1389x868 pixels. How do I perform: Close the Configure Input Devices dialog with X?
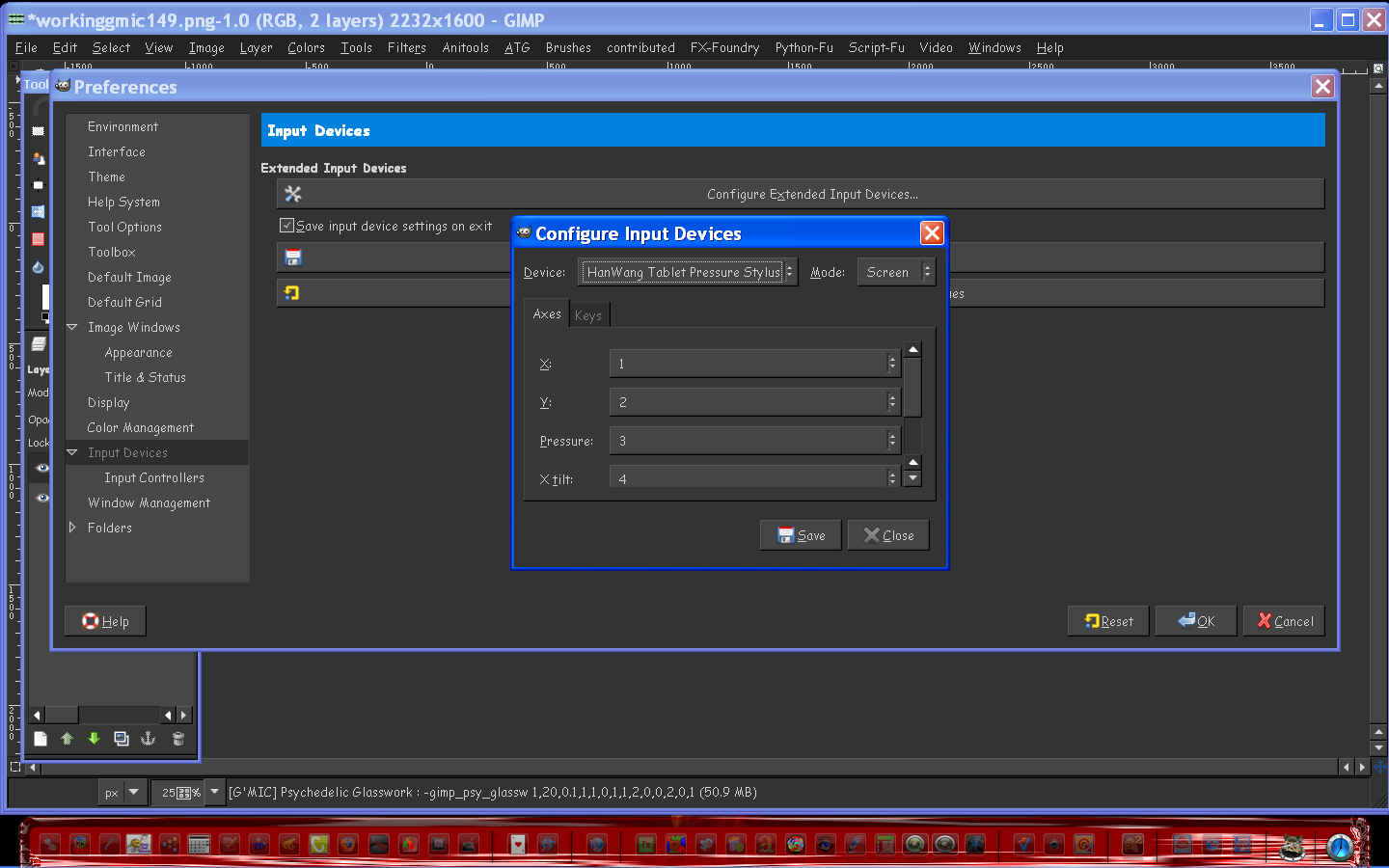932,233
